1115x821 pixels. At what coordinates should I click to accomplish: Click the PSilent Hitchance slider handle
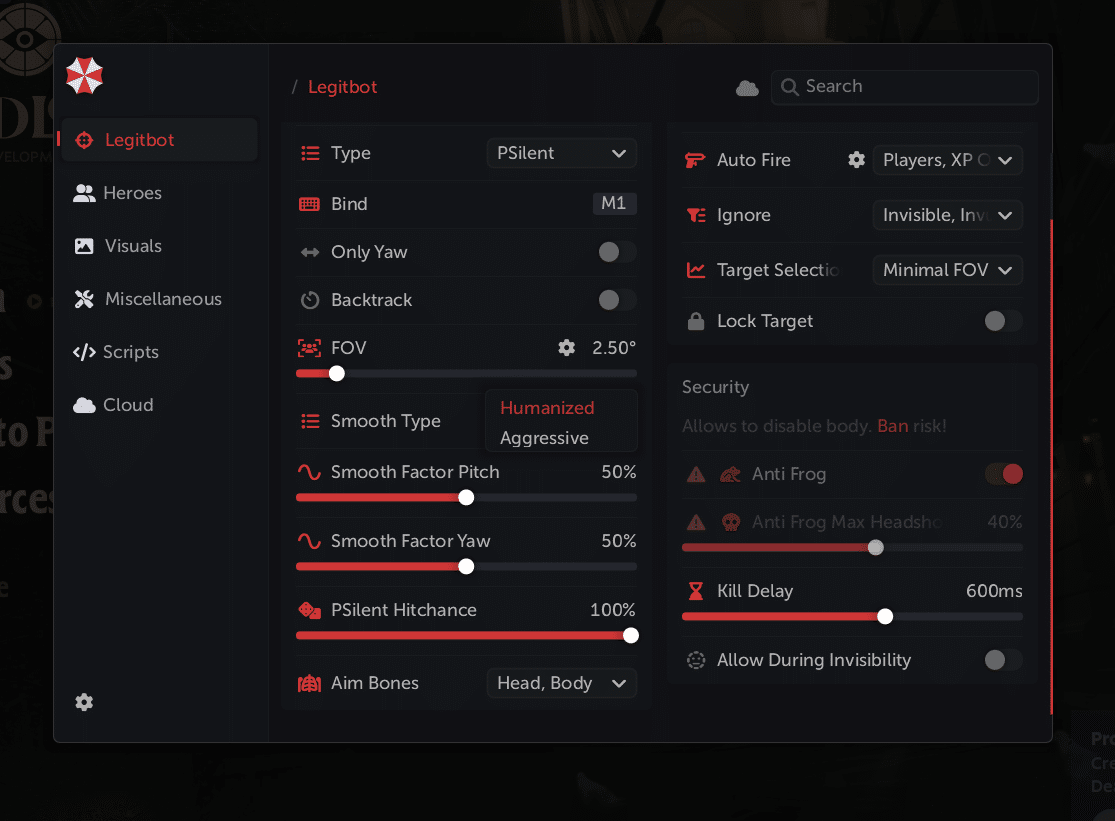click(631, 635)
